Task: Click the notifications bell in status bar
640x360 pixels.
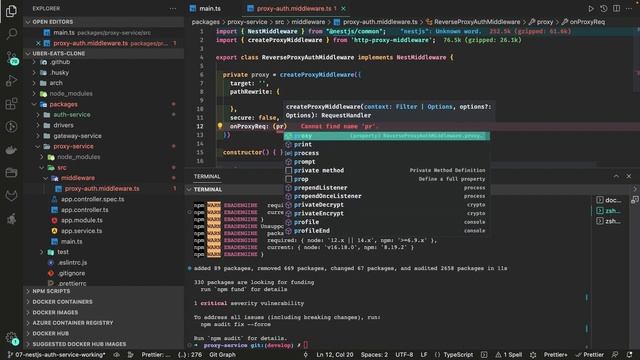Action: pos(629,355)
